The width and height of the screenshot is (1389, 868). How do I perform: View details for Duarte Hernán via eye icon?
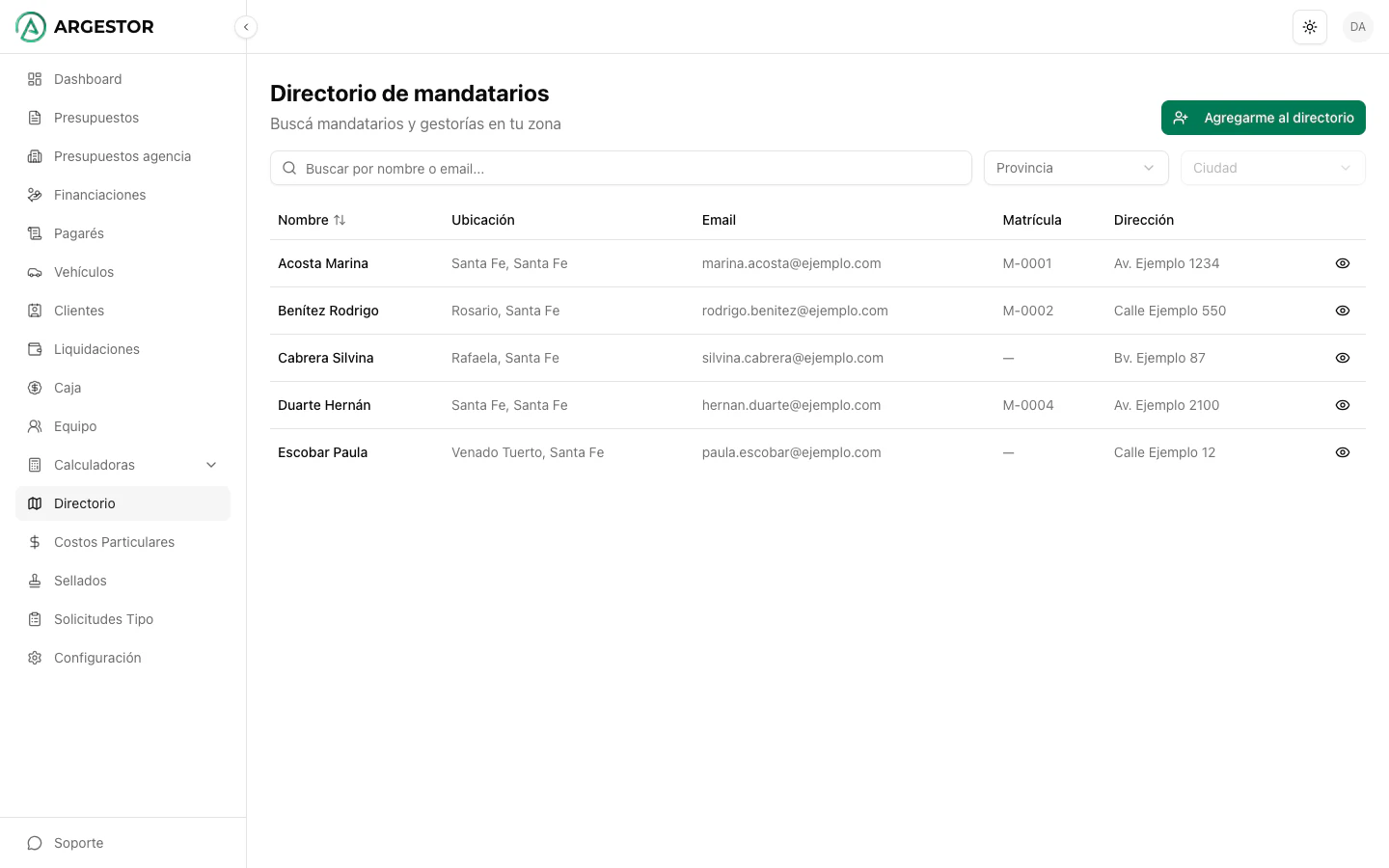point(1343,405)
